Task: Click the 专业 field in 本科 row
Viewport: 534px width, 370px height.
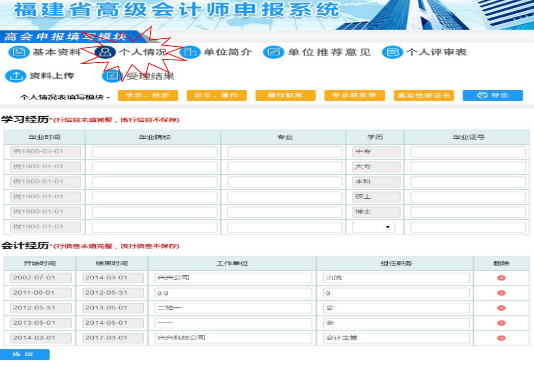Action: coord(285,182)
